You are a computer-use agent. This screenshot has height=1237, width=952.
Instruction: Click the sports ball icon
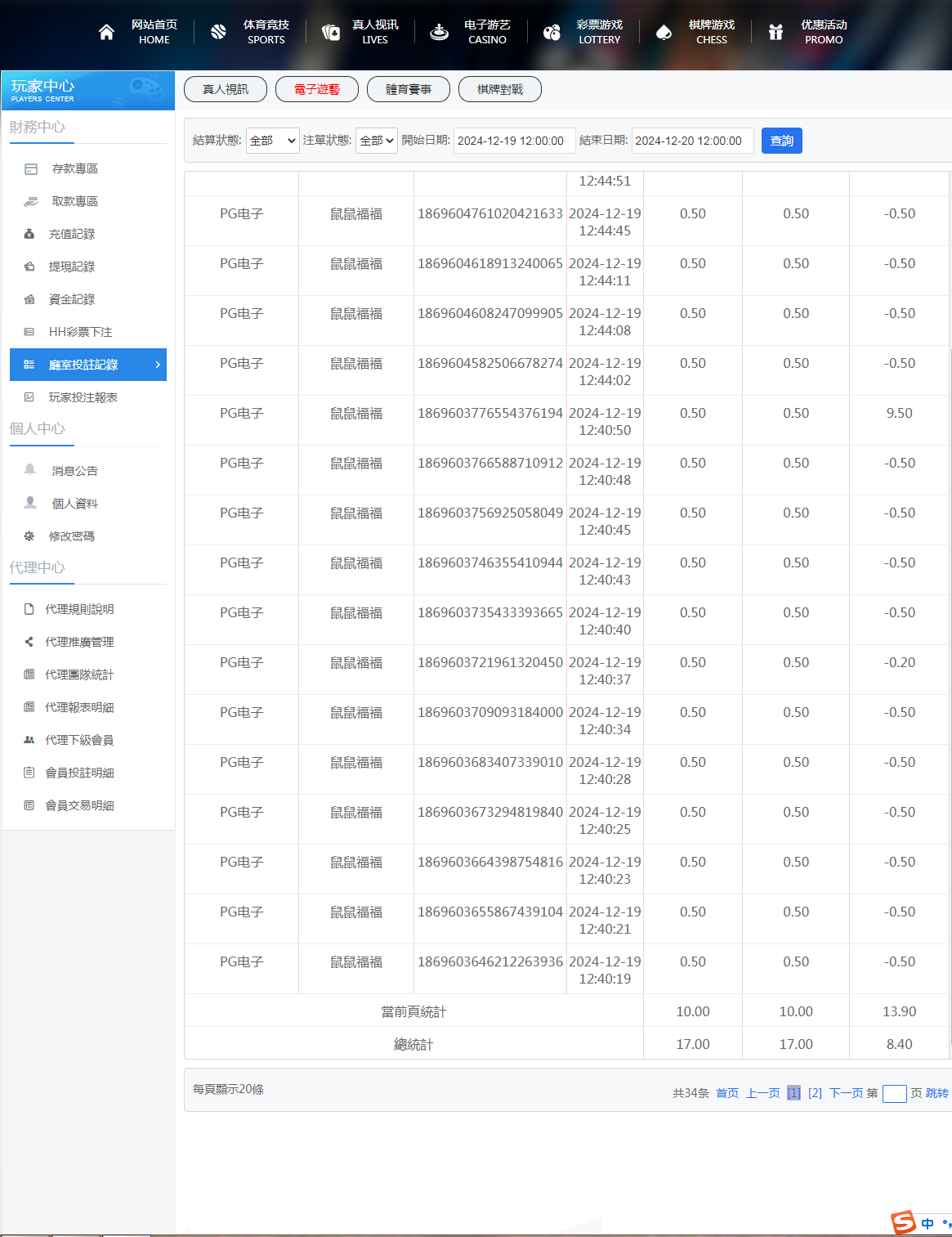click(x=218, y=32)
